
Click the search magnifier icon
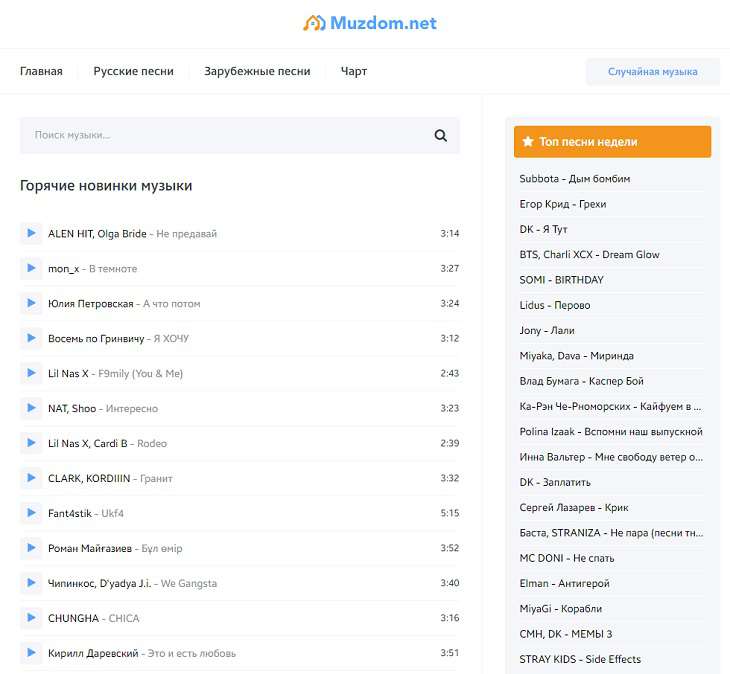click(x=440, y=136)
